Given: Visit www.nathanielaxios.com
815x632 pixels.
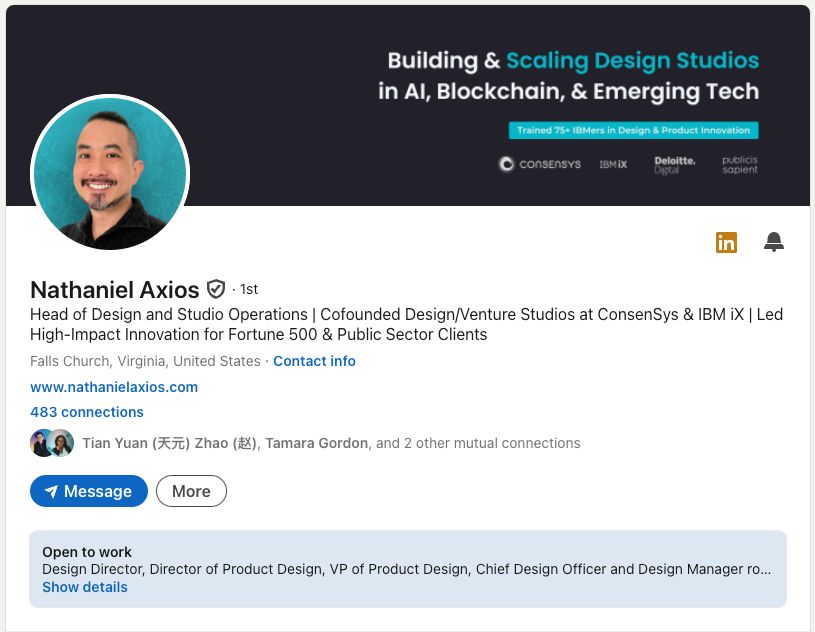Looking at the screenshot, I should [112, 387].
